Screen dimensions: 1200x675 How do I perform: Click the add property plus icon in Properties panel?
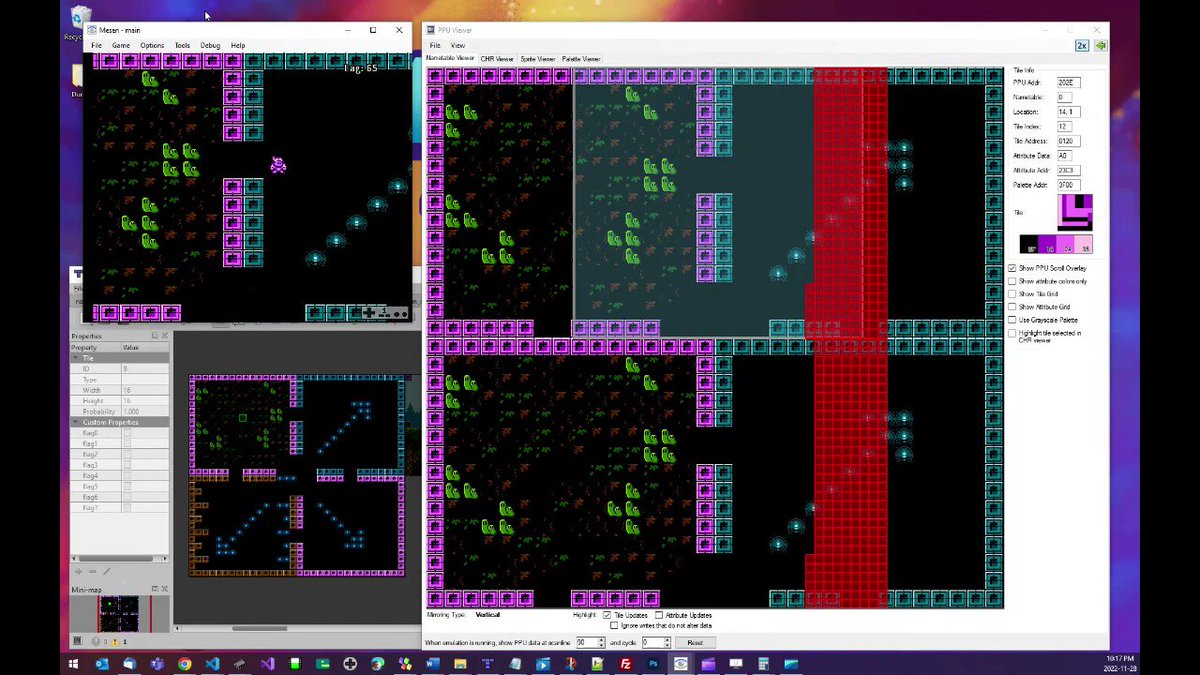[x=79, y=571]
